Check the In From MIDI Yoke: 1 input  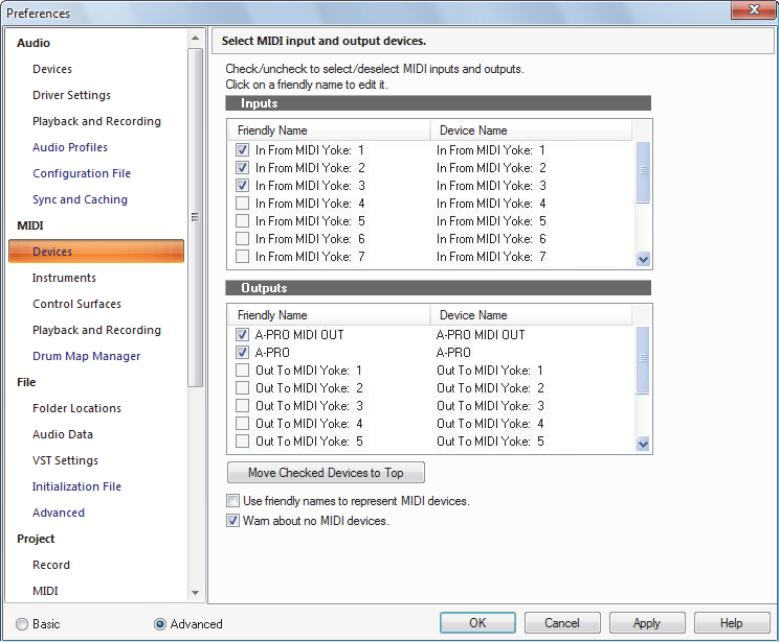point(242,150)
